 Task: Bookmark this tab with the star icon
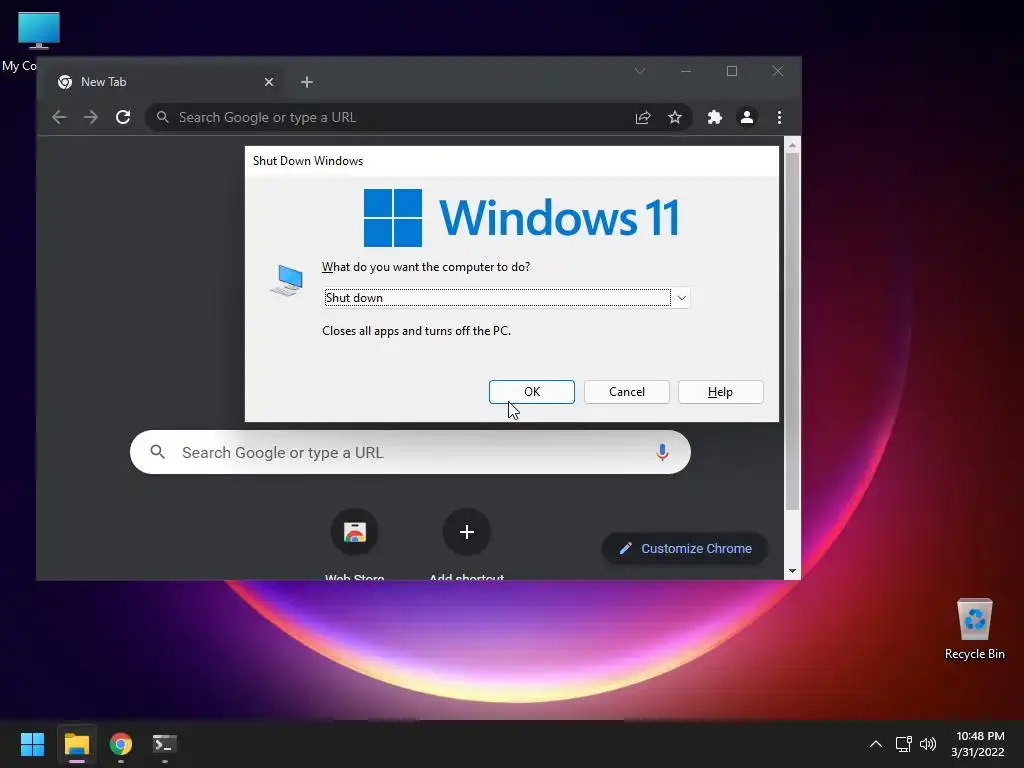(x=675, y=118)
